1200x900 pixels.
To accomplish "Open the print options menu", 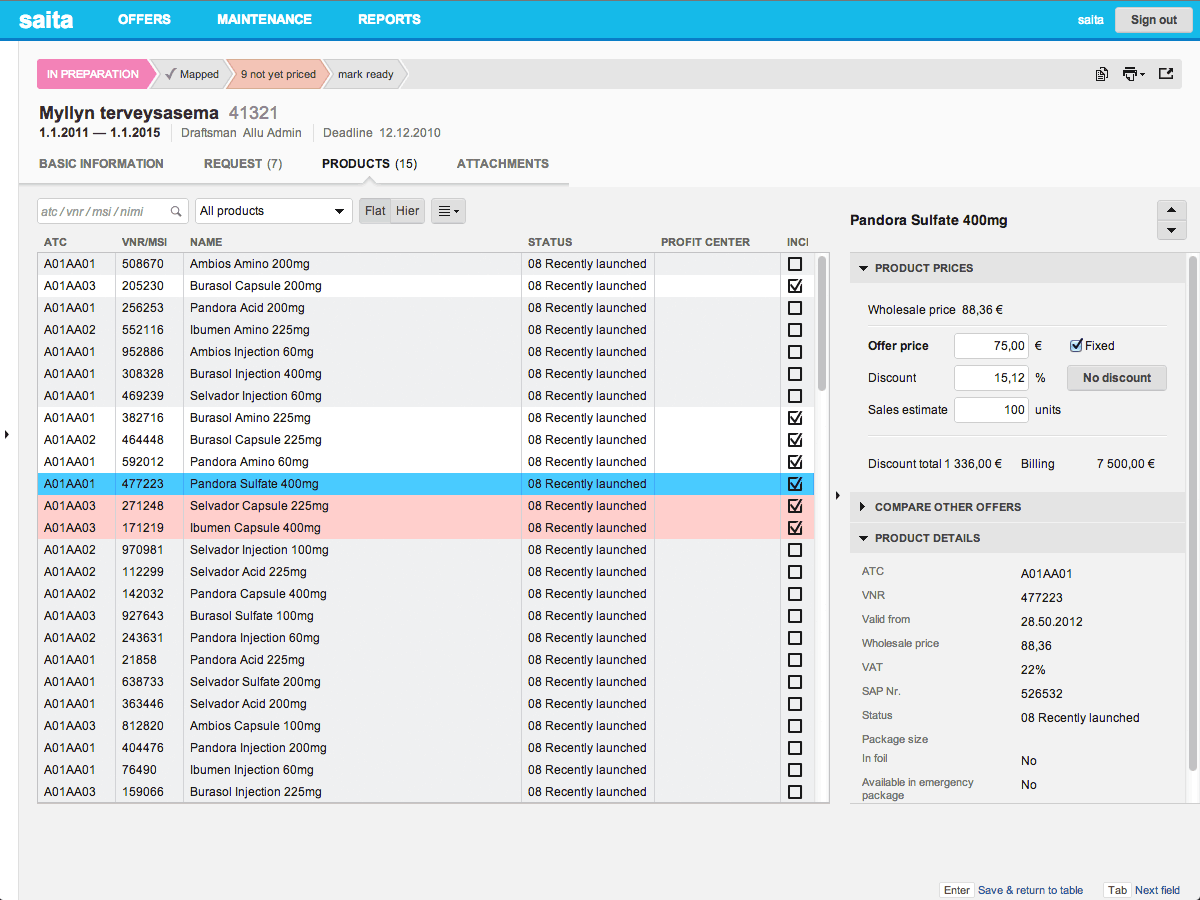I will [x=1133, y=74].
